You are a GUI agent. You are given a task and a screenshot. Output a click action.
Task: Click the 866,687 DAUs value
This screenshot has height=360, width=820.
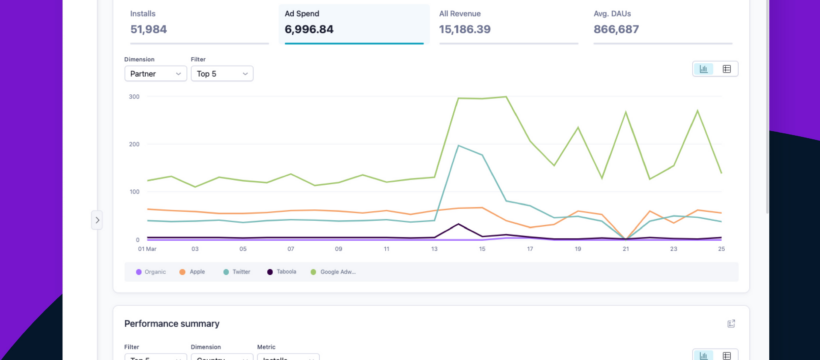(616, 29)
